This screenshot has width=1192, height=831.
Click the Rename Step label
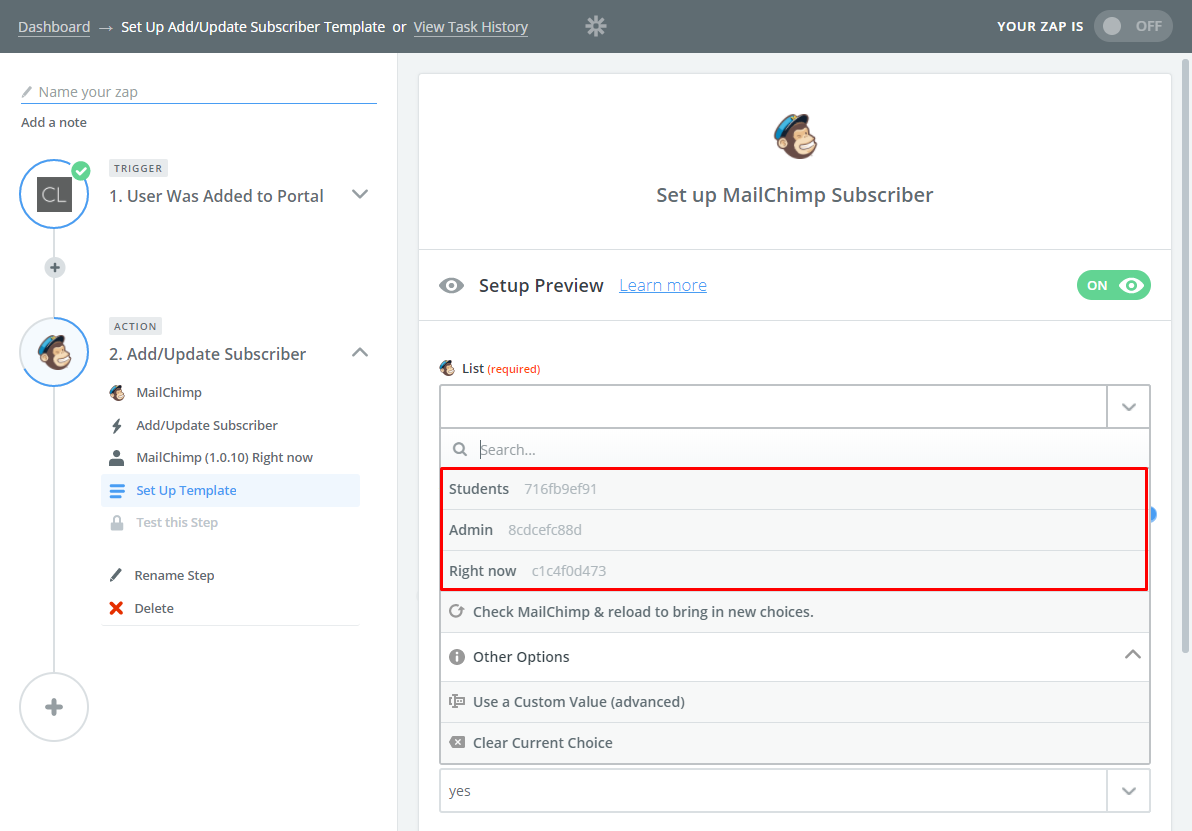(174, 576)
